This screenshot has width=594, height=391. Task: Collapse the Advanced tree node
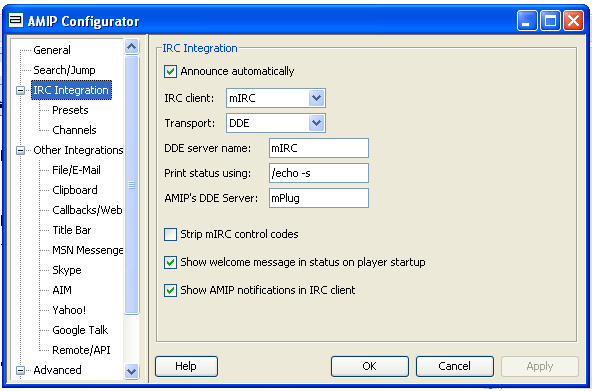[20, 370]
